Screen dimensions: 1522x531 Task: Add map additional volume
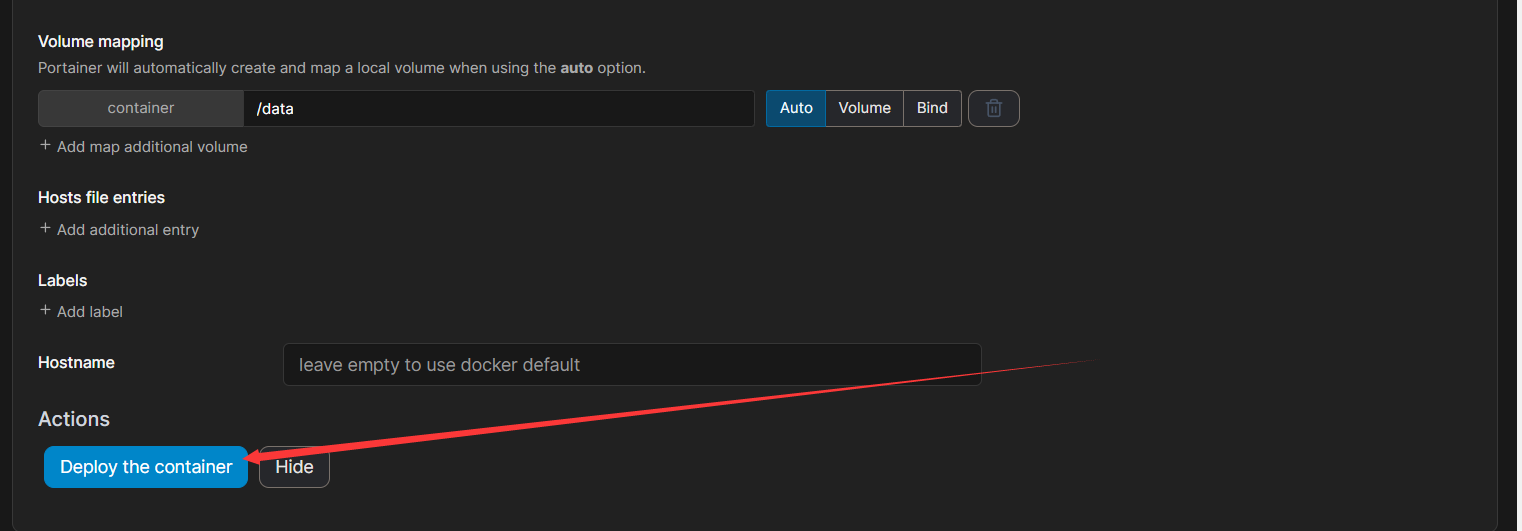click(x=151, y=147)
